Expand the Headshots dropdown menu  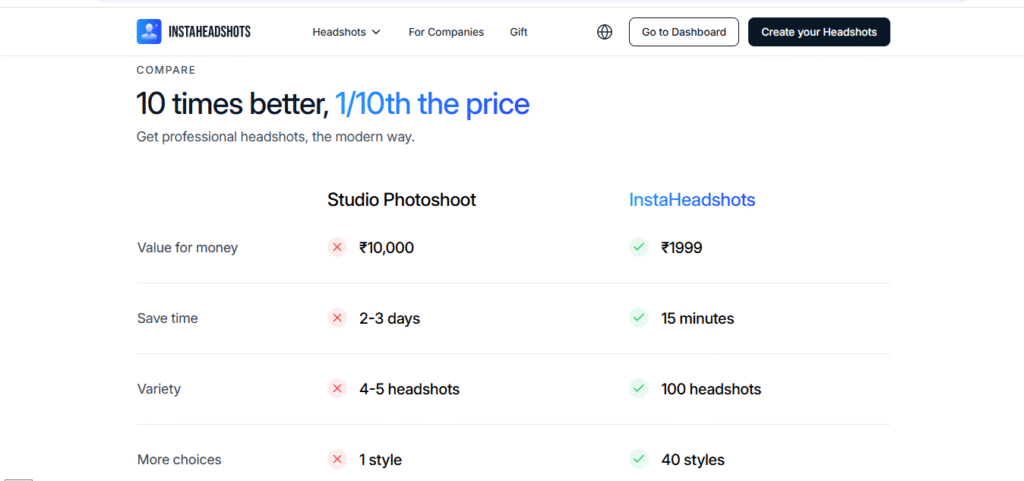[x=346, y=32]
